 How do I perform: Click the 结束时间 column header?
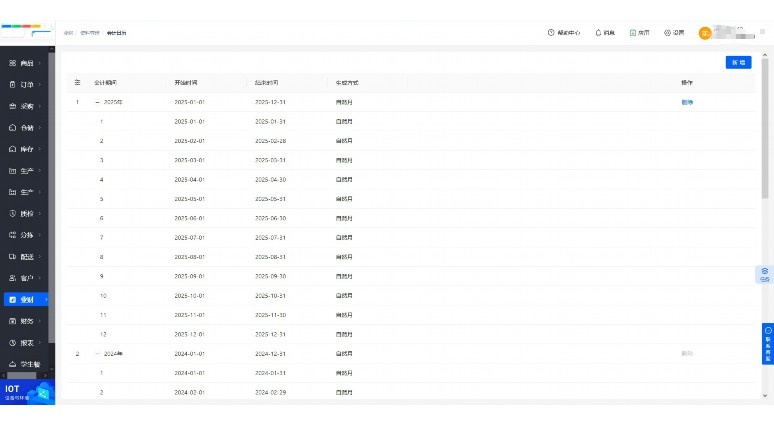[267, 83]
